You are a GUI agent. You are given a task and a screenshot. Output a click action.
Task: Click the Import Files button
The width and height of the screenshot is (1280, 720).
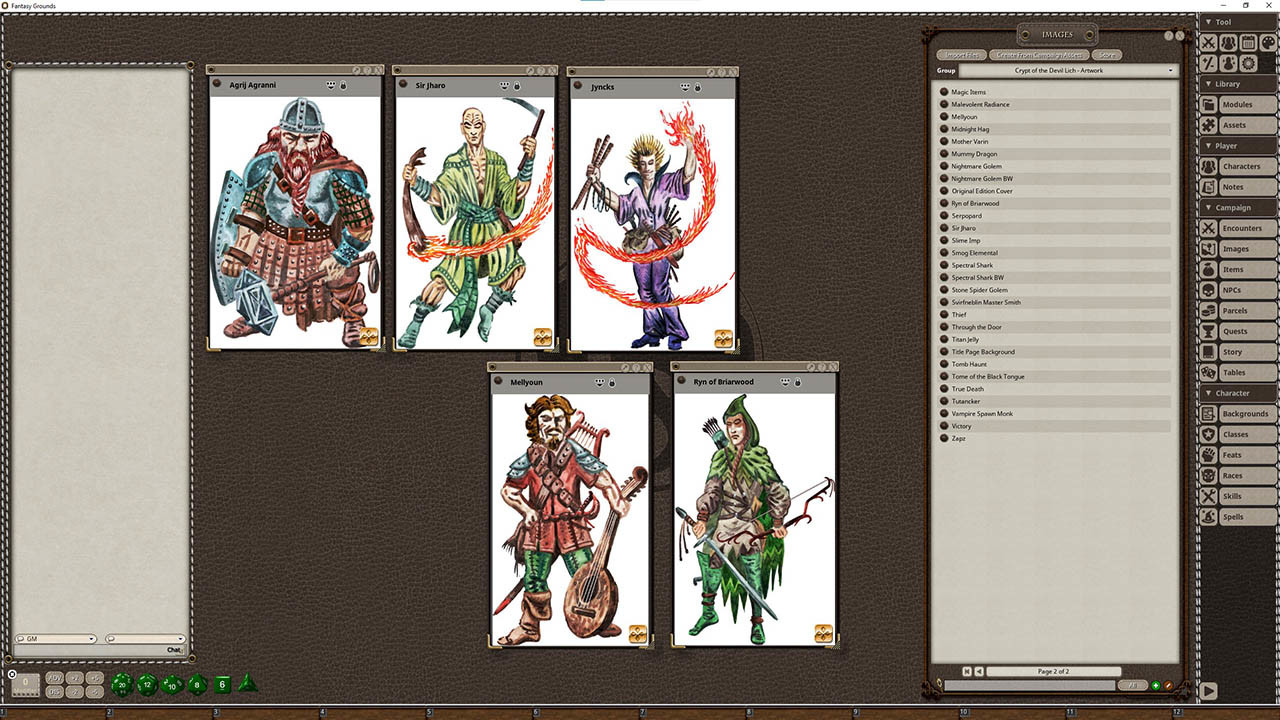click(961, 55)
